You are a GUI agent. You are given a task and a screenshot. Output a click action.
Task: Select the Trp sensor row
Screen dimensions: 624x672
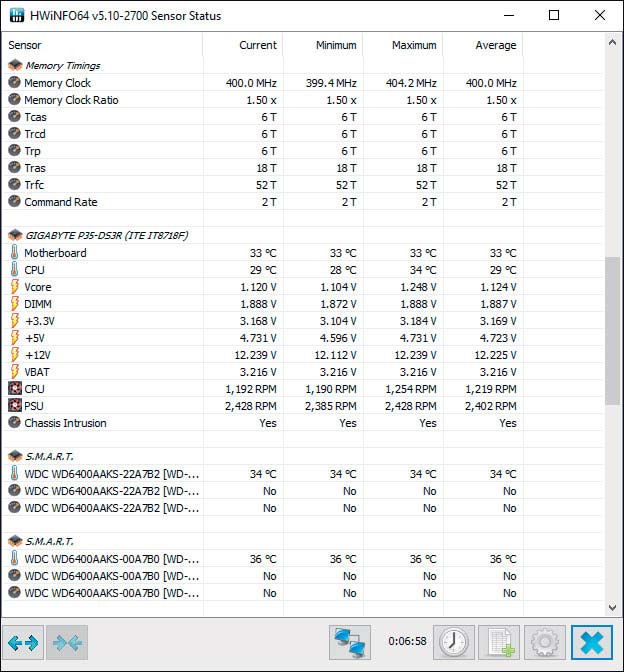click(x=303, y=151)
